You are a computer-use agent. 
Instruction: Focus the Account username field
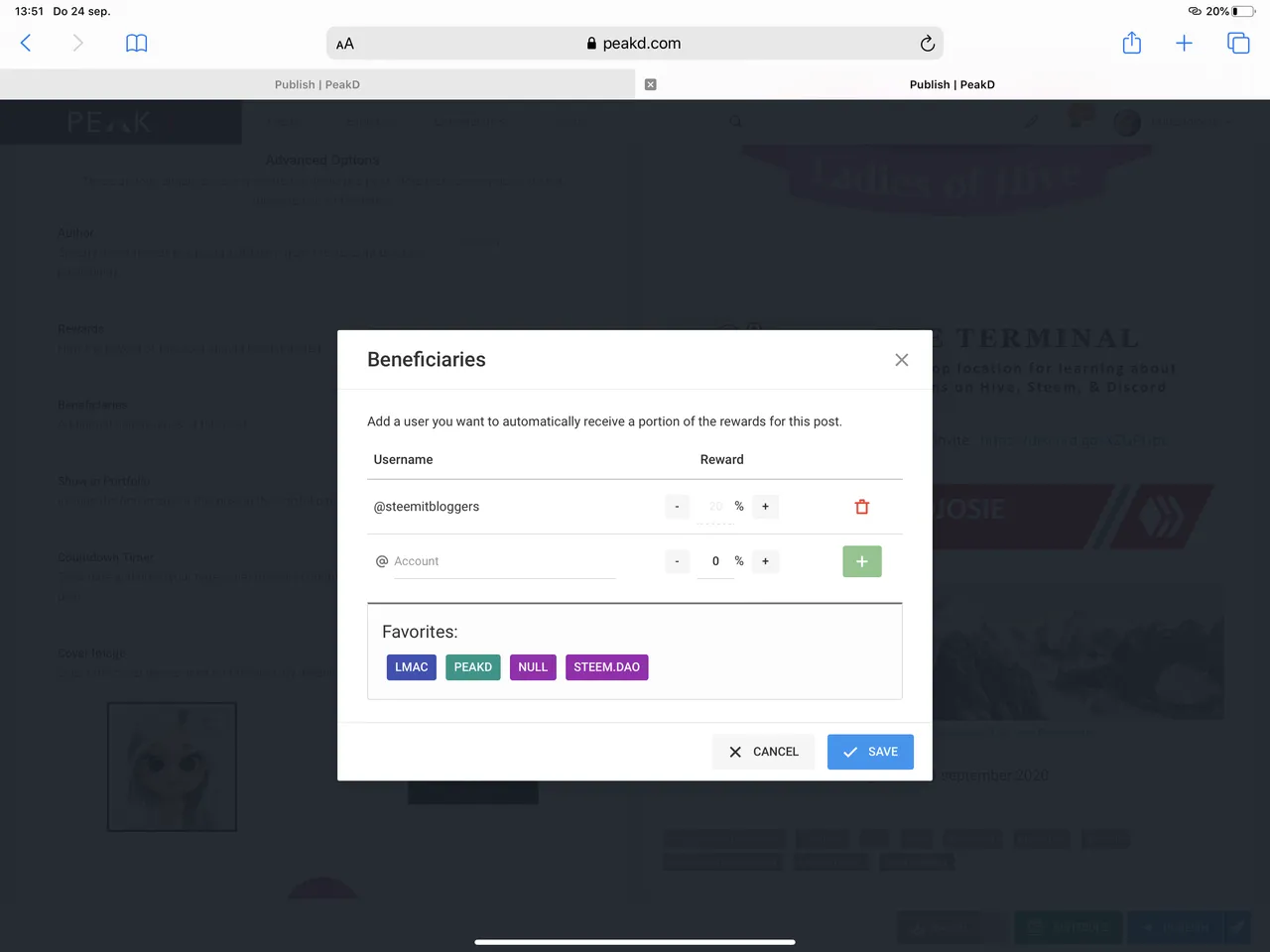(x=504, y=561)
